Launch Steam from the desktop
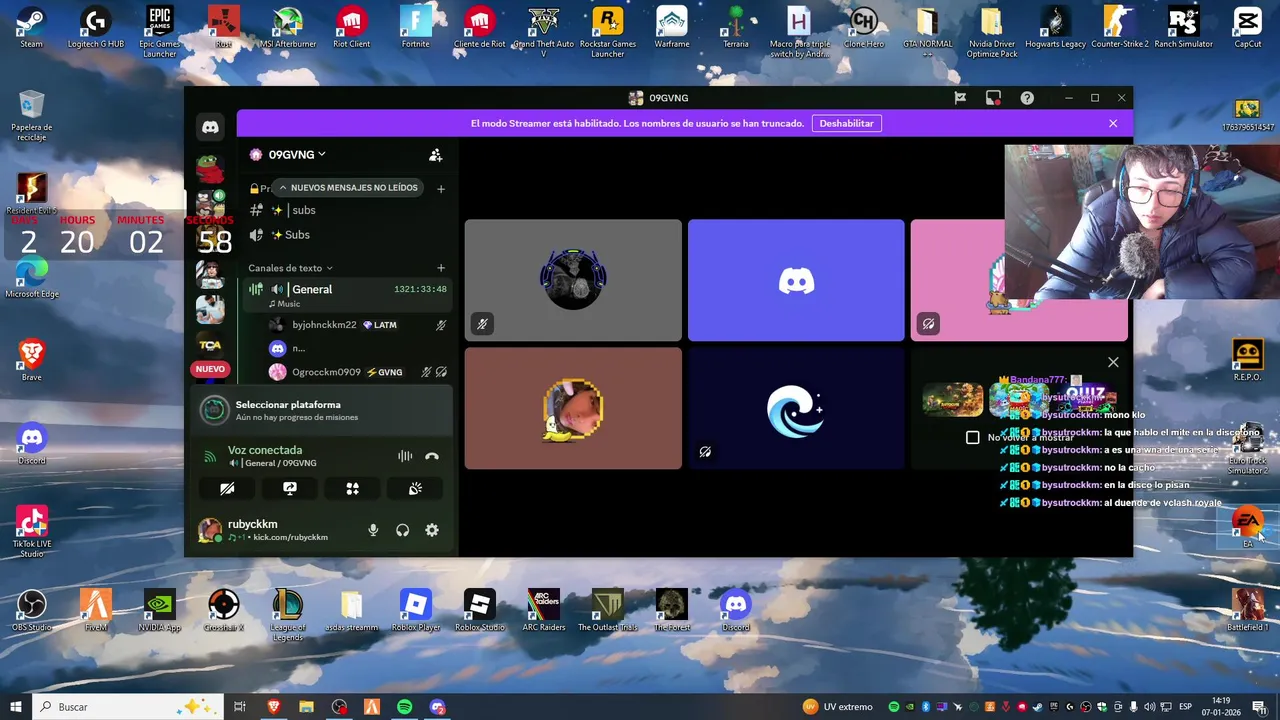The image size is (1280, 720). (31, 26)
